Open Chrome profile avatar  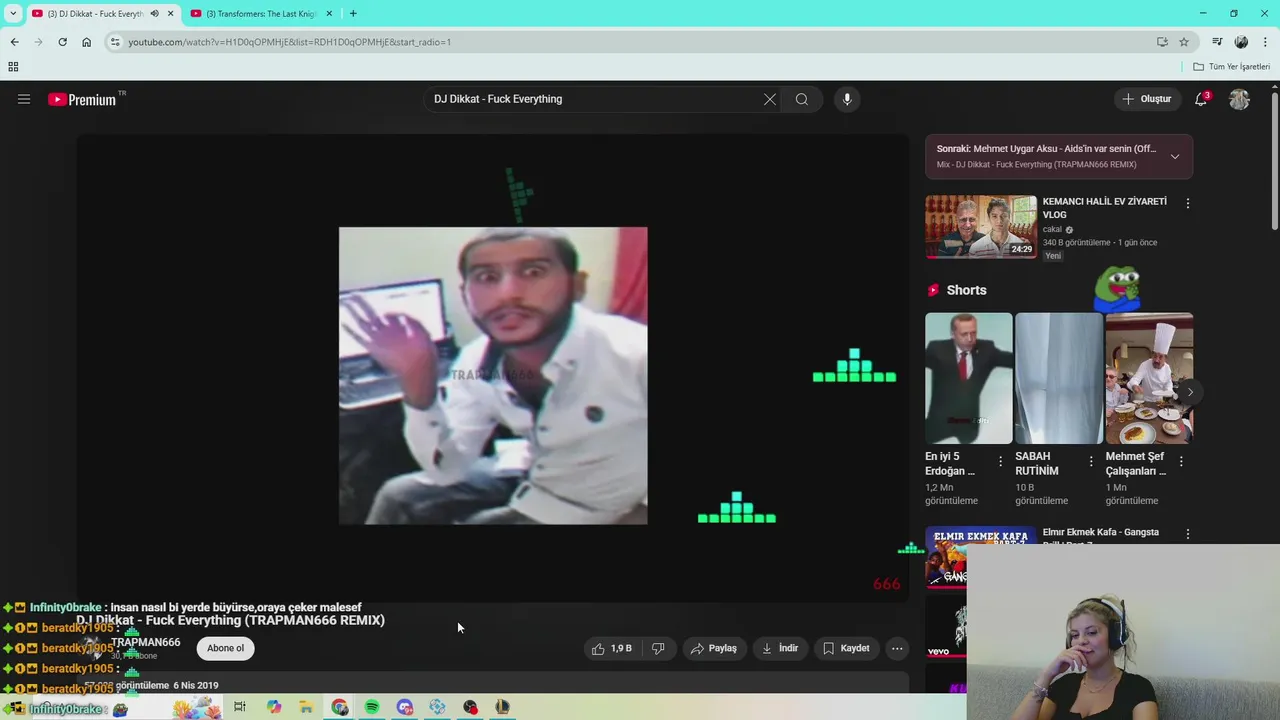(x=1241, y=42)
